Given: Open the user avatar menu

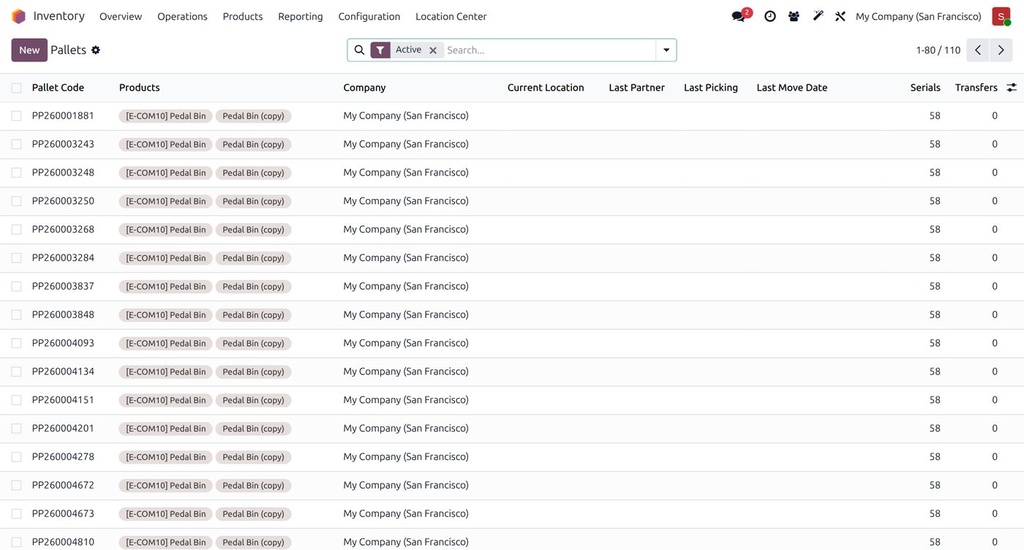Looking at the screenshot, I should [1000, 16].
